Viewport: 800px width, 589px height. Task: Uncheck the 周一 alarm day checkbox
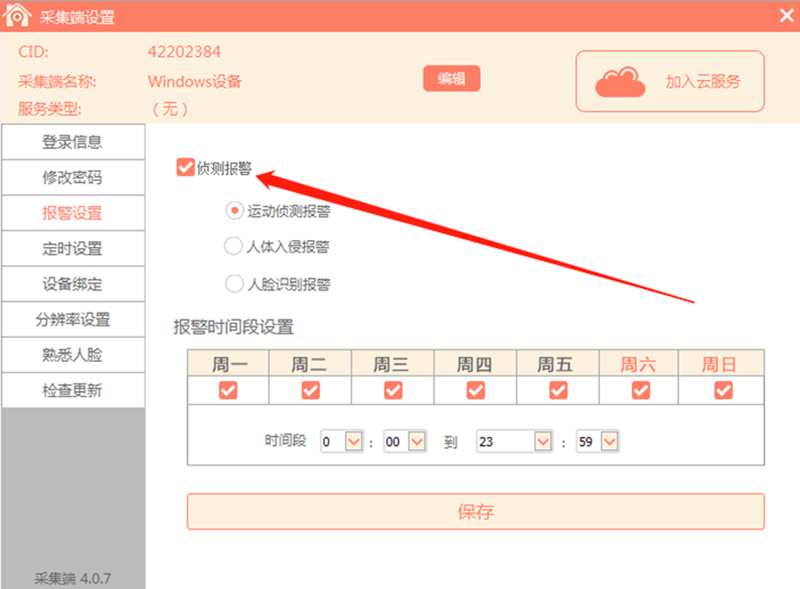[228, 391]
